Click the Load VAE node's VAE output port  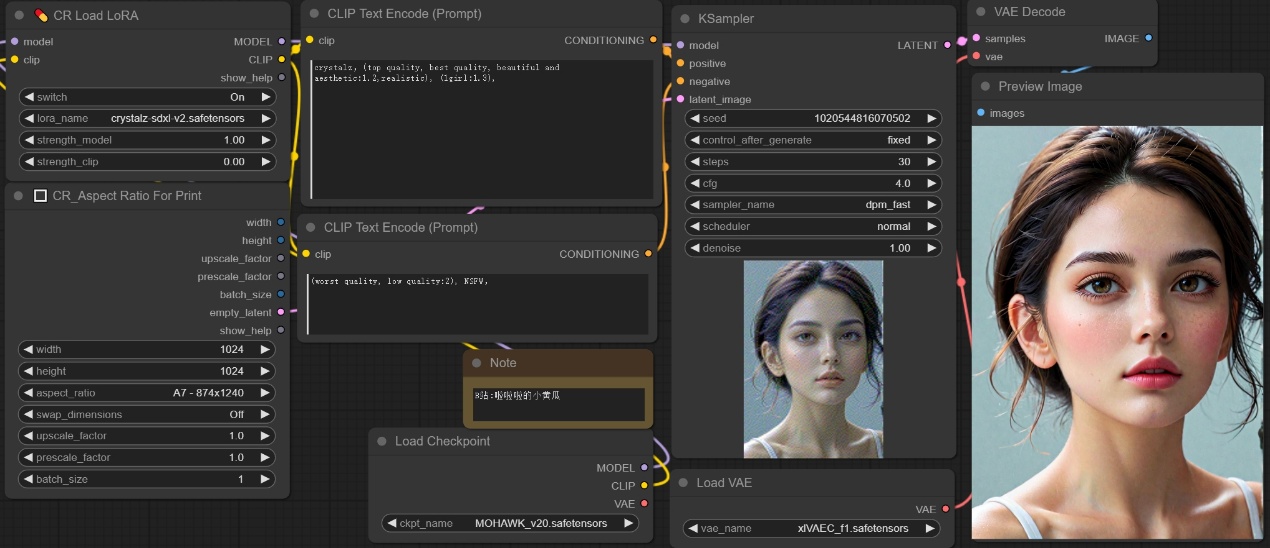(x=946, y=509)
